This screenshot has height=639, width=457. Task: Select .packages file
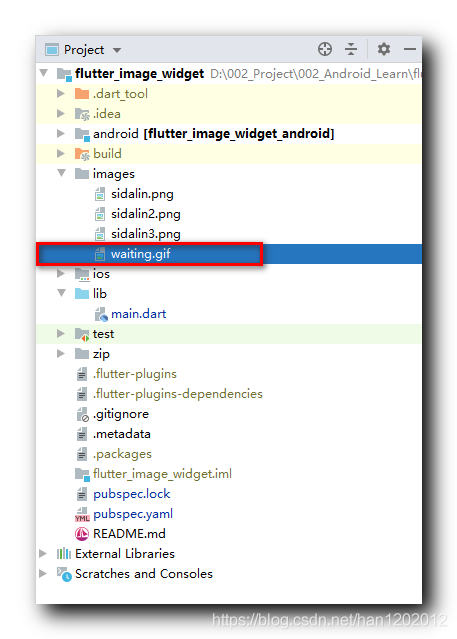click(x=122, y=454)
